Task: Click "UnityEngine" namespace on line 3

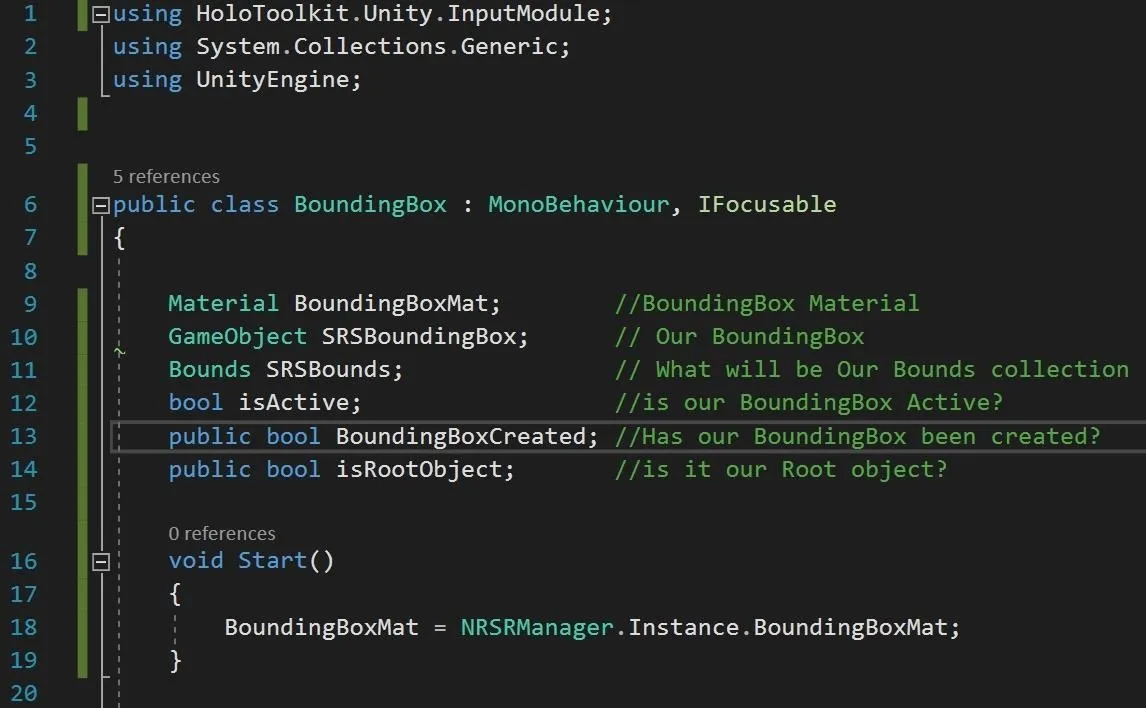Action: pyautogui.click(x=273, y=80)
